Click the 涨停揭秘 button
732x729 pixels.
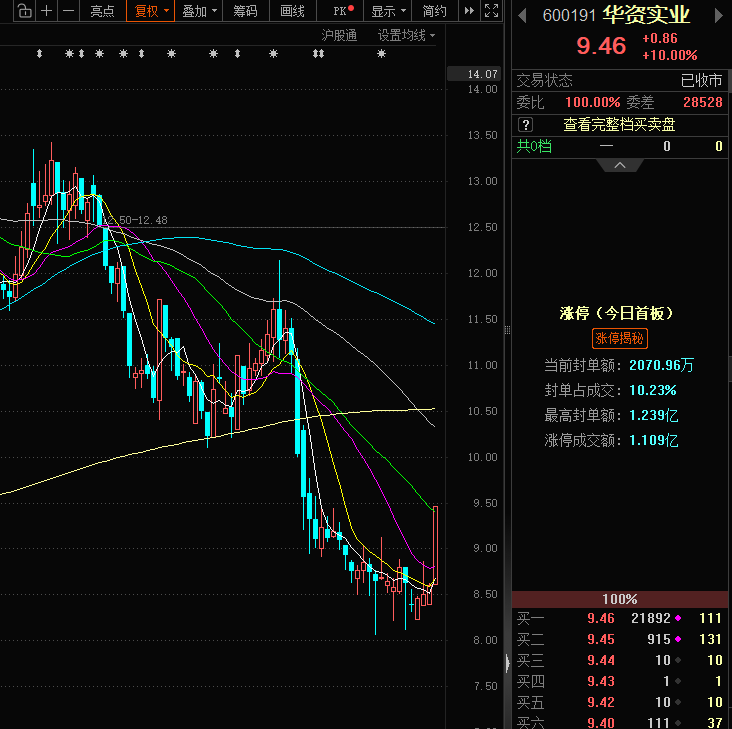619,338
